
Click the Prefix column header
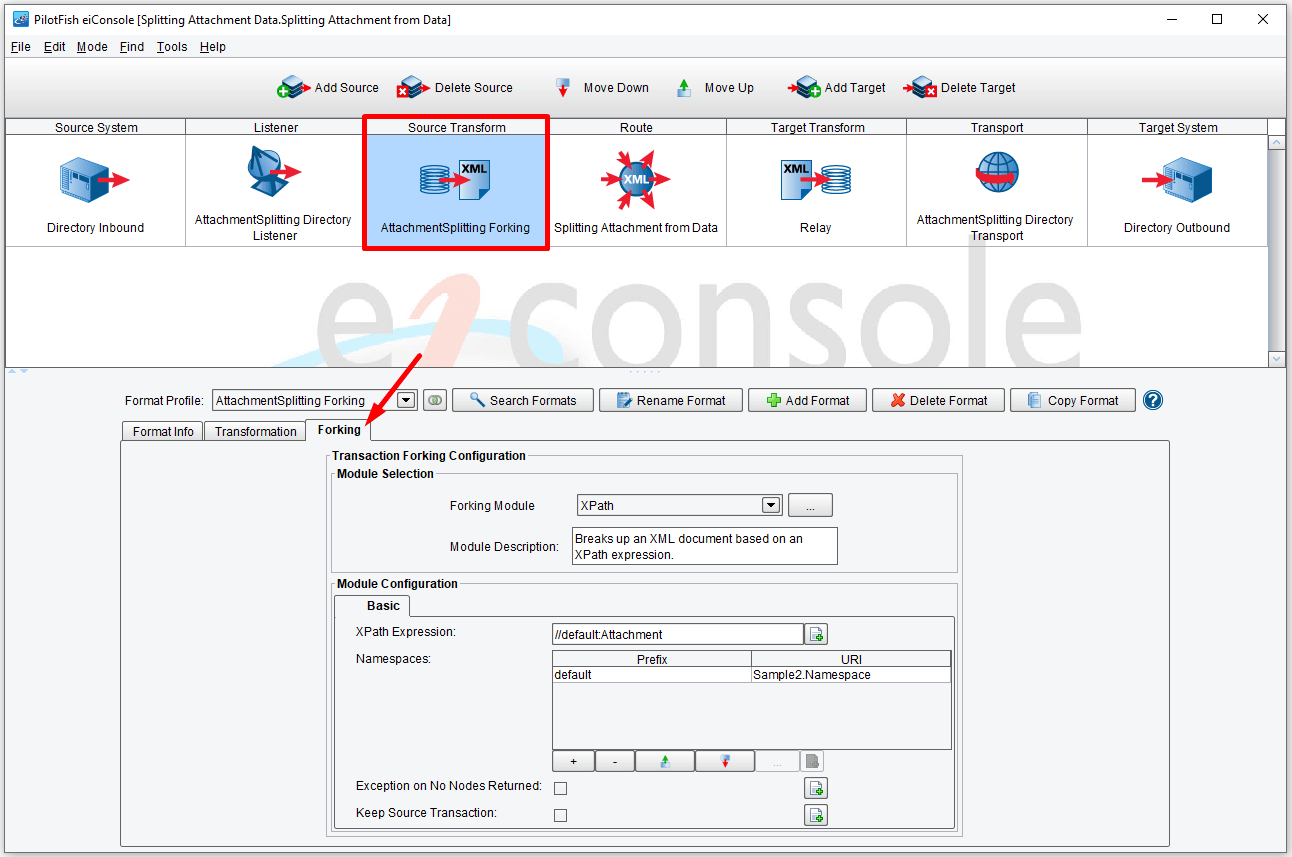coord(652,659)
